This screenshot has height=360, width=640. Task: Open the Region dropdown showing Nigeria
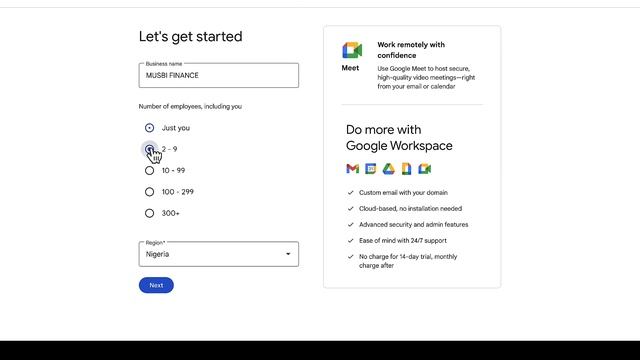pos(219,254)
